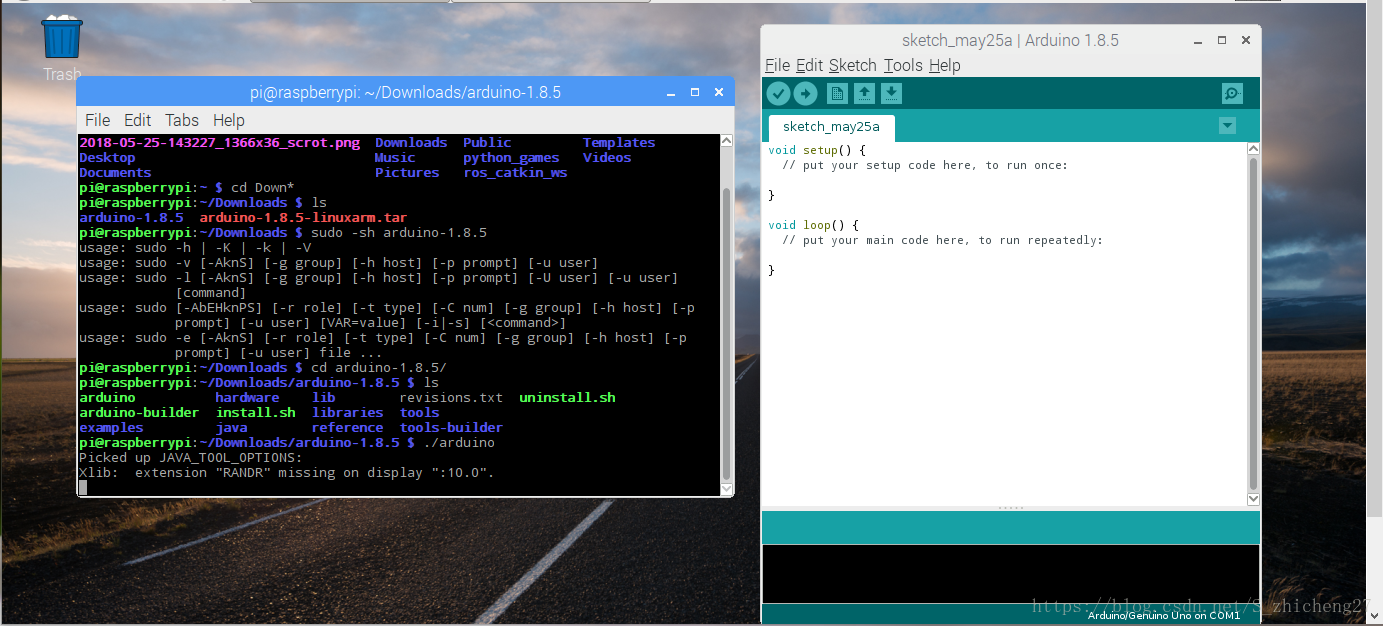Image resolution: width=1383 pixels, height=626 pixels.
Task: Click the Verify checkmark button in Arduino
Action: click(778, 93)
